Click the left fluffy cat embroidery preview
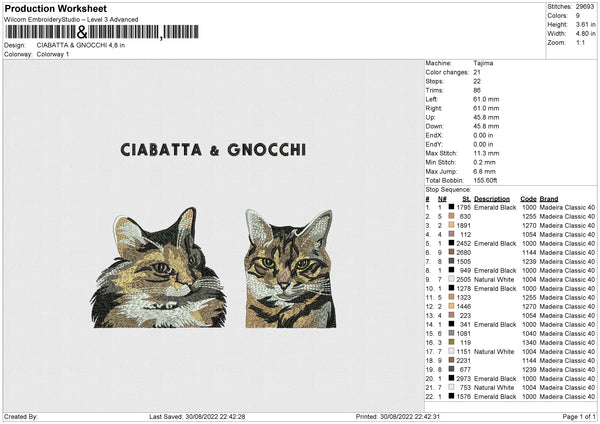 pos(158,268)
